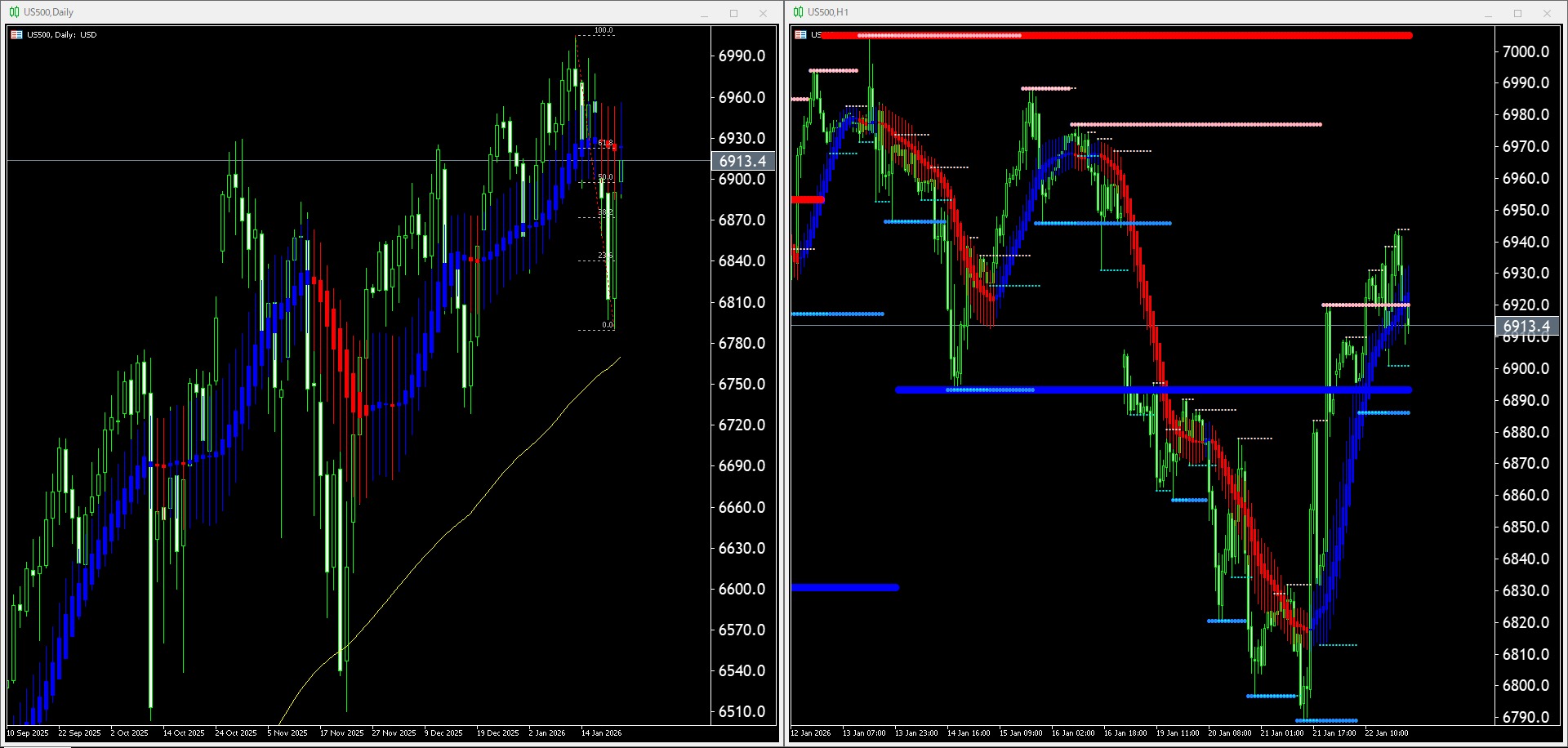
Task: Click 6510.0 on the Daily price scale
Action: (x=742, y=711)
